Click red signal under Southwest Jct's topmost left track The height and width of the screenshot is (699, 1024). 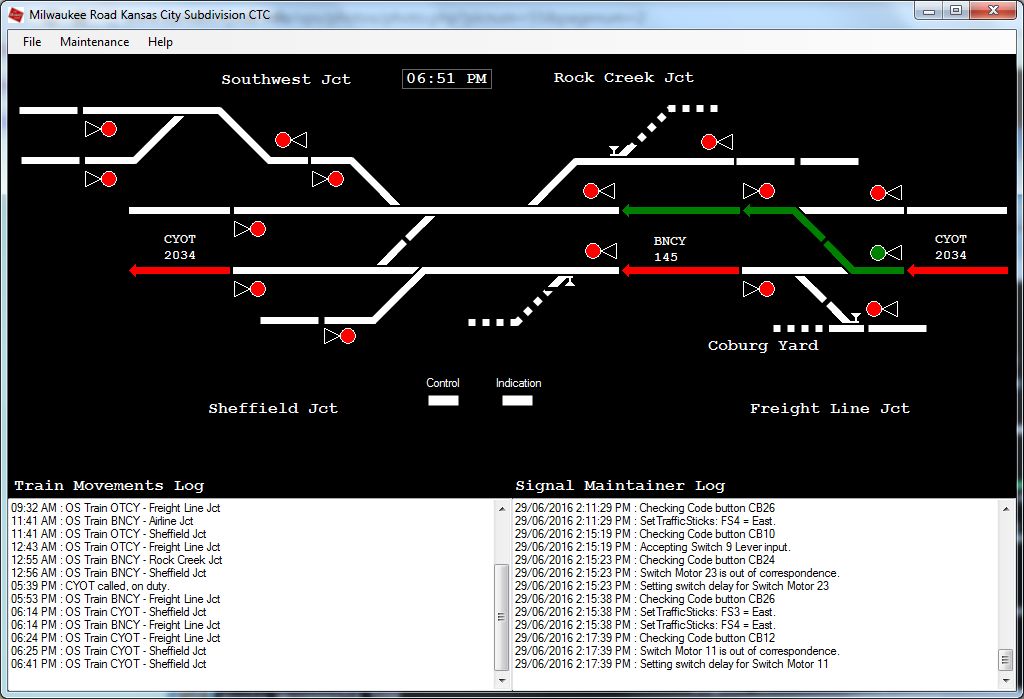tap(108, 129)
